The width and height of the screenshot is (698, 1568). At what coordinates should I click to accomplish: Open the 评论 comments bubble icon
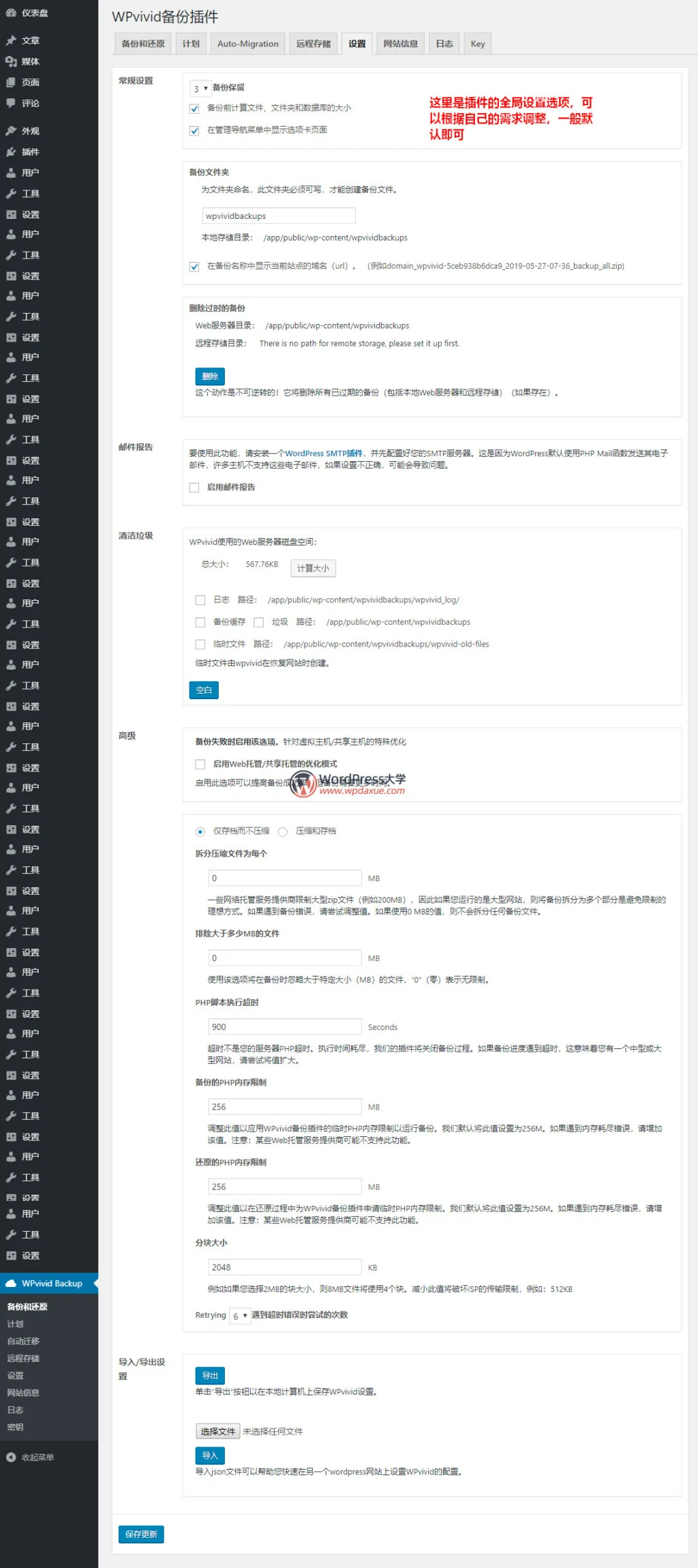click(11, 104)
